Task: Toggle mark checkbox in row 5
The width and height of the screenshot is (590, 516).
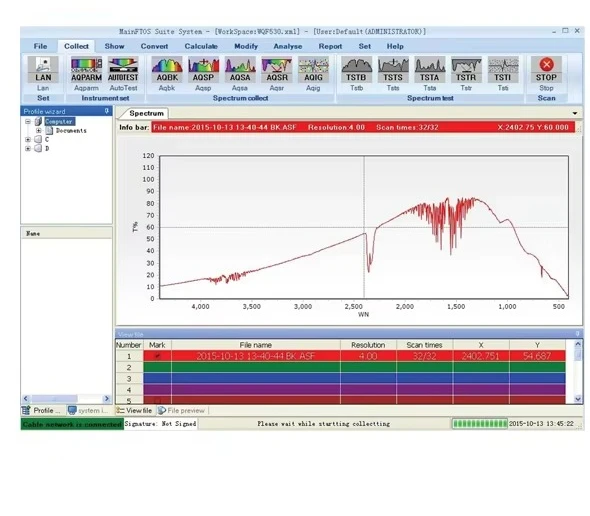Action: [x=157, y=400]
